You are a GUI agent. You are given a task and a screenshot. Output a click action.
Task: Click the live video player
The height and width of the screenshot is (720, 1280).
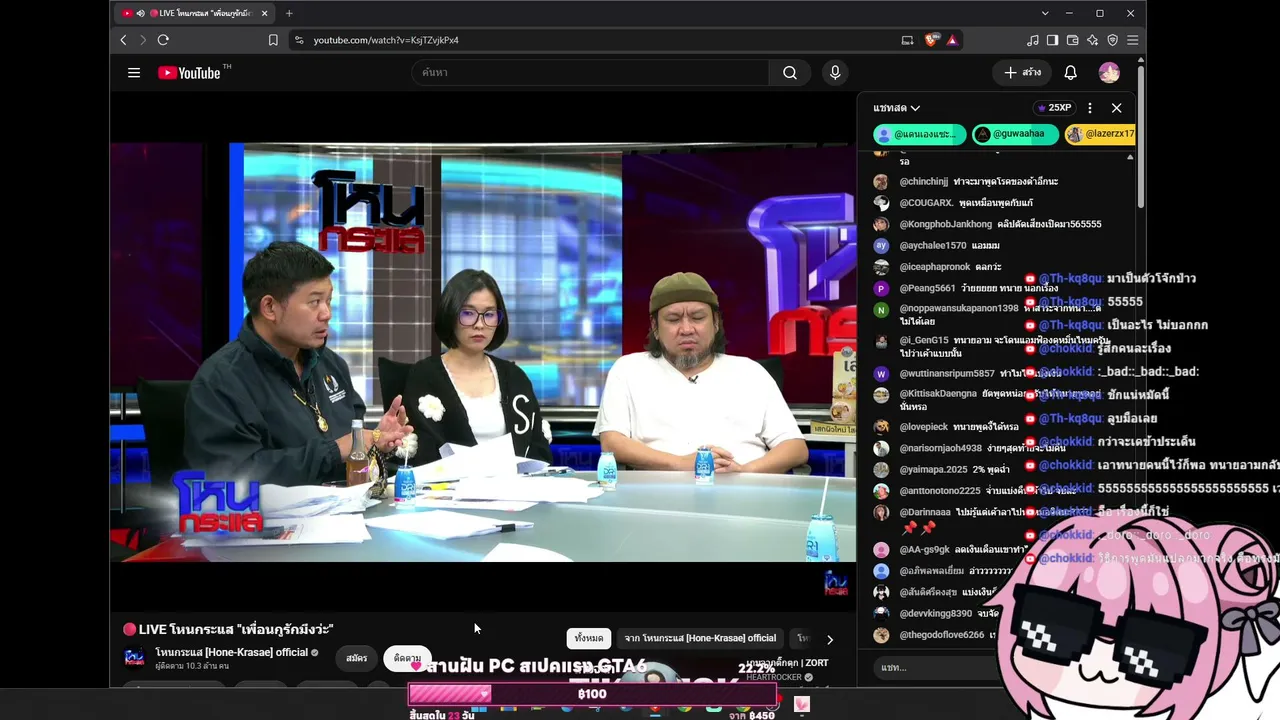pyautogui.click(x=483, y=352)
